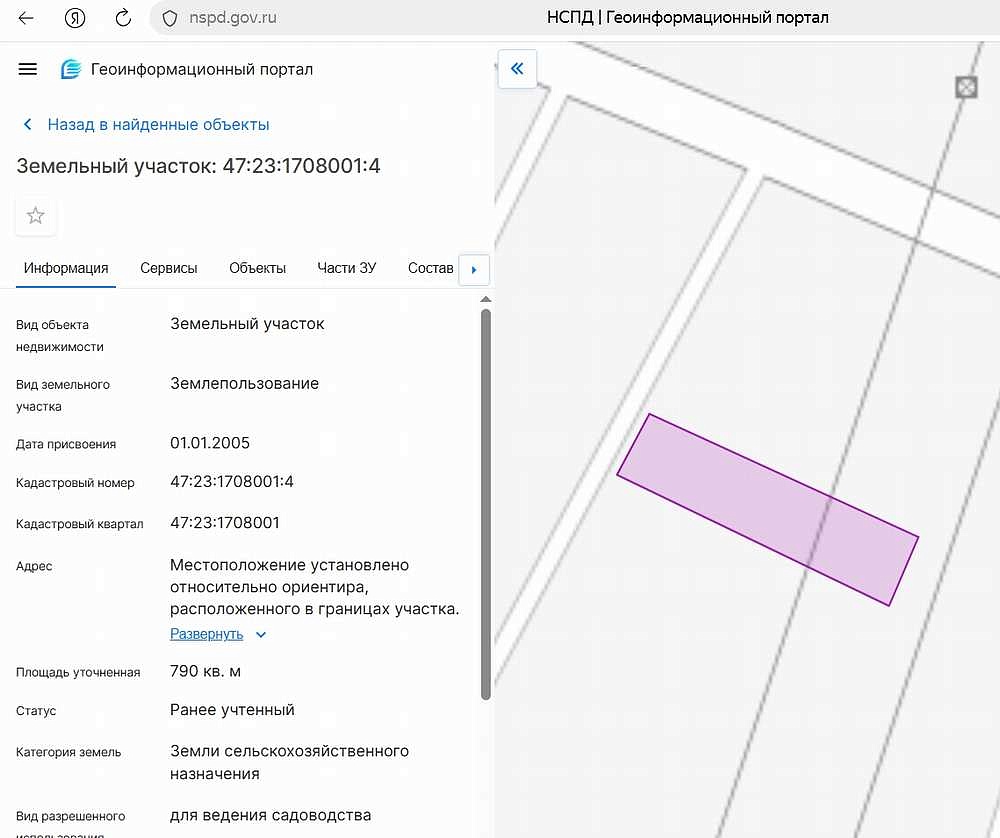Screen dimensions: 1000x838
Task: Click heading Земельный участок: 47:23:1708001:4
Action: (198, 166)
